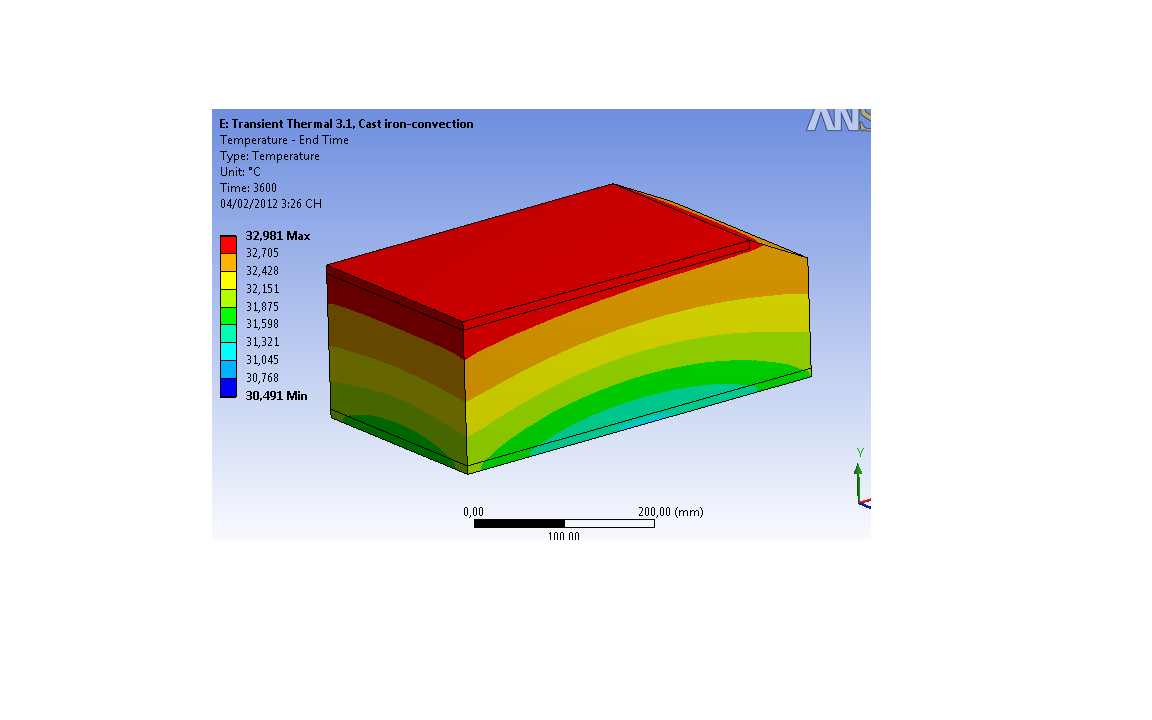Click the 30,491 Min legend value
This screenshot has width=1152, height=720.
[x=277, y=396]
